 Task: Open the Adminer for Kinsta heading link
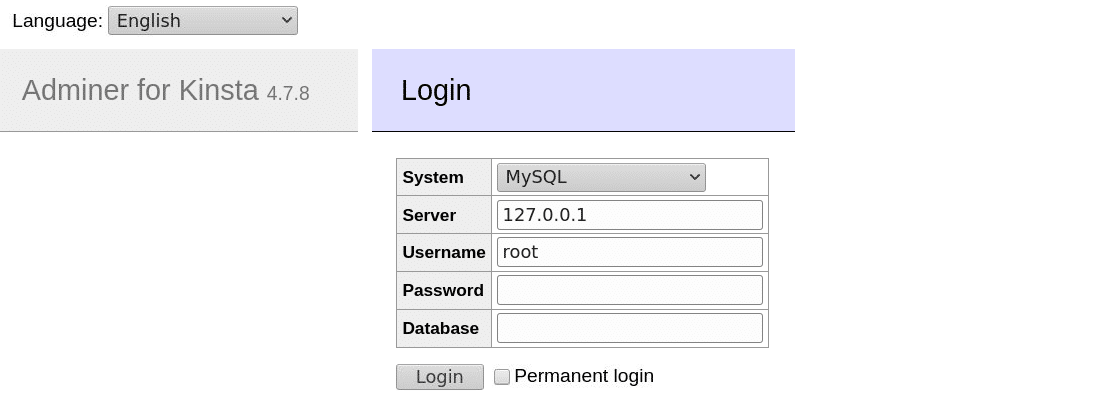(x=140, y=90)
